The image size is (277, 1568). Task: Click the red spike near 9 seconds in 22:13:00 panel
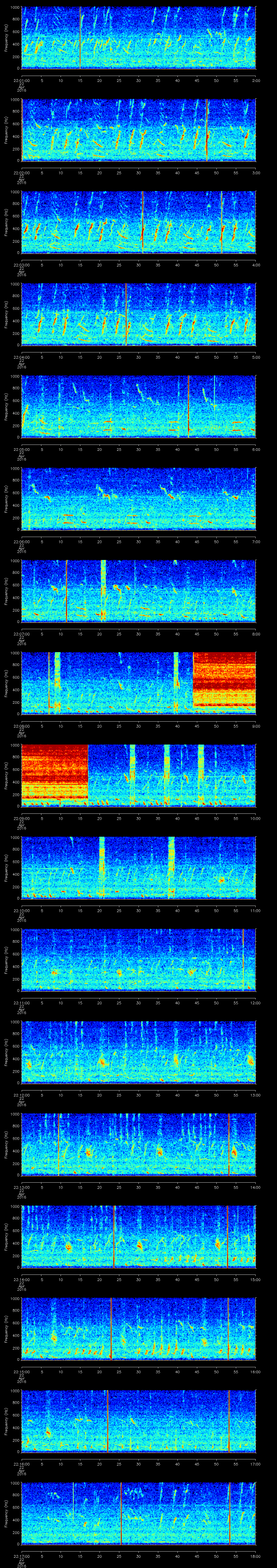[x=58, y=1144]
